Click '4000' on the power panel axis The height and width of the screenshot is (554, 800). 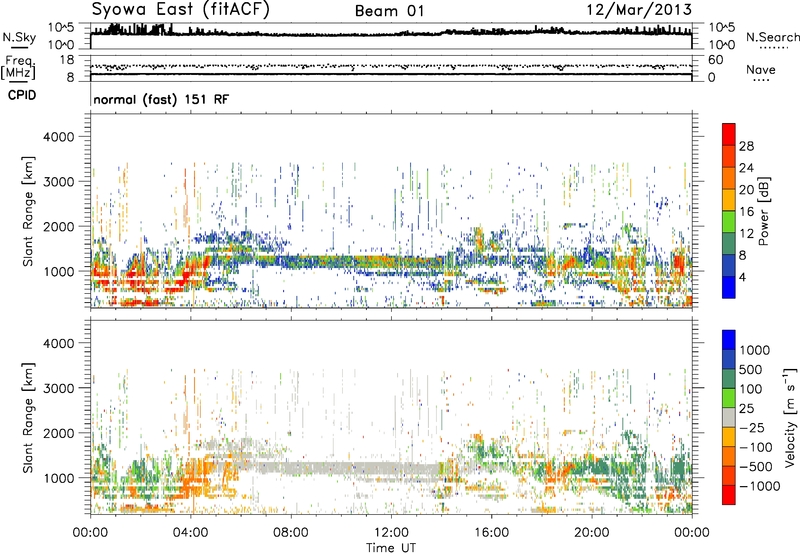[x=59, y=137]
